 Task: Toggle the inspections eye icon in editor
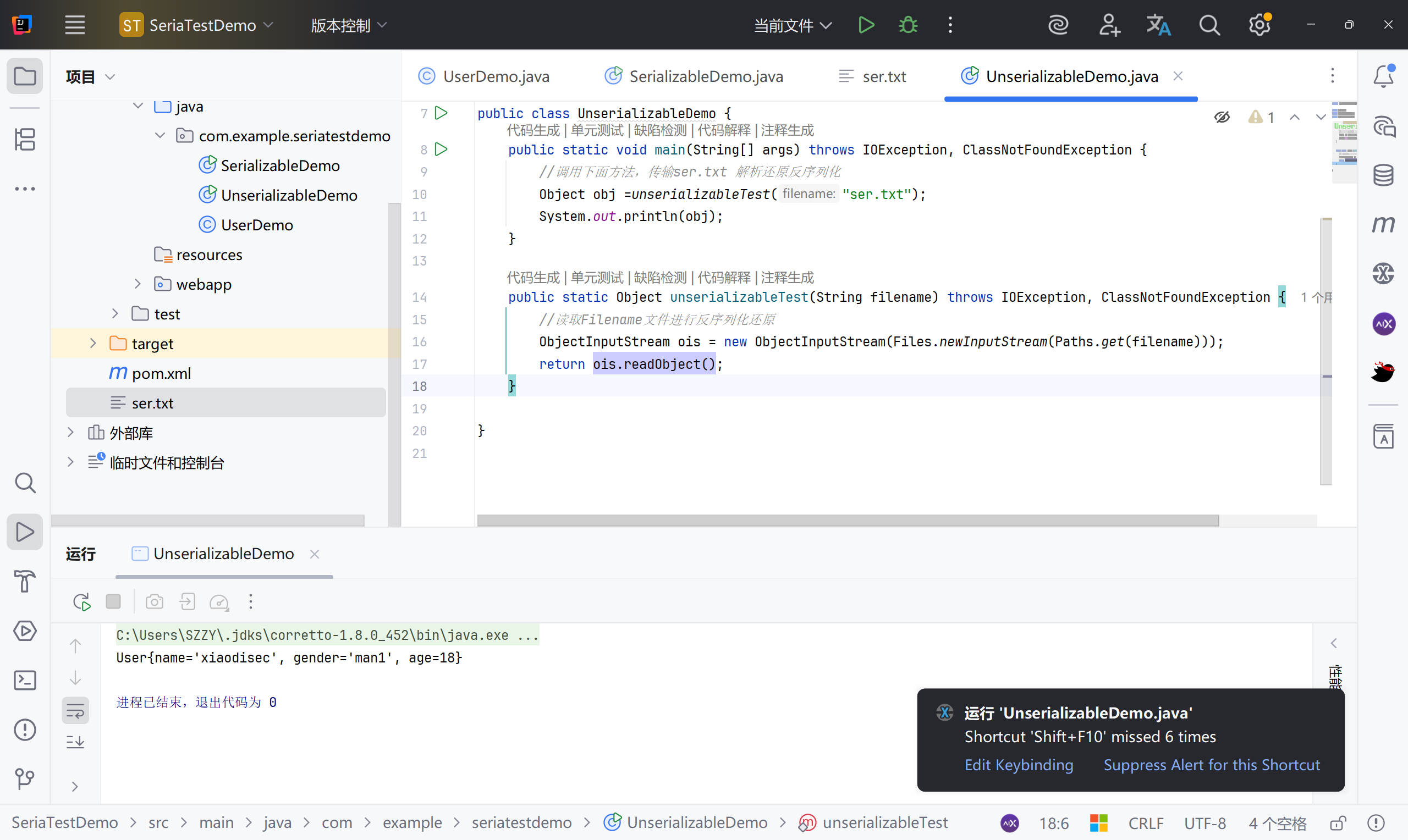[1222, 117]
